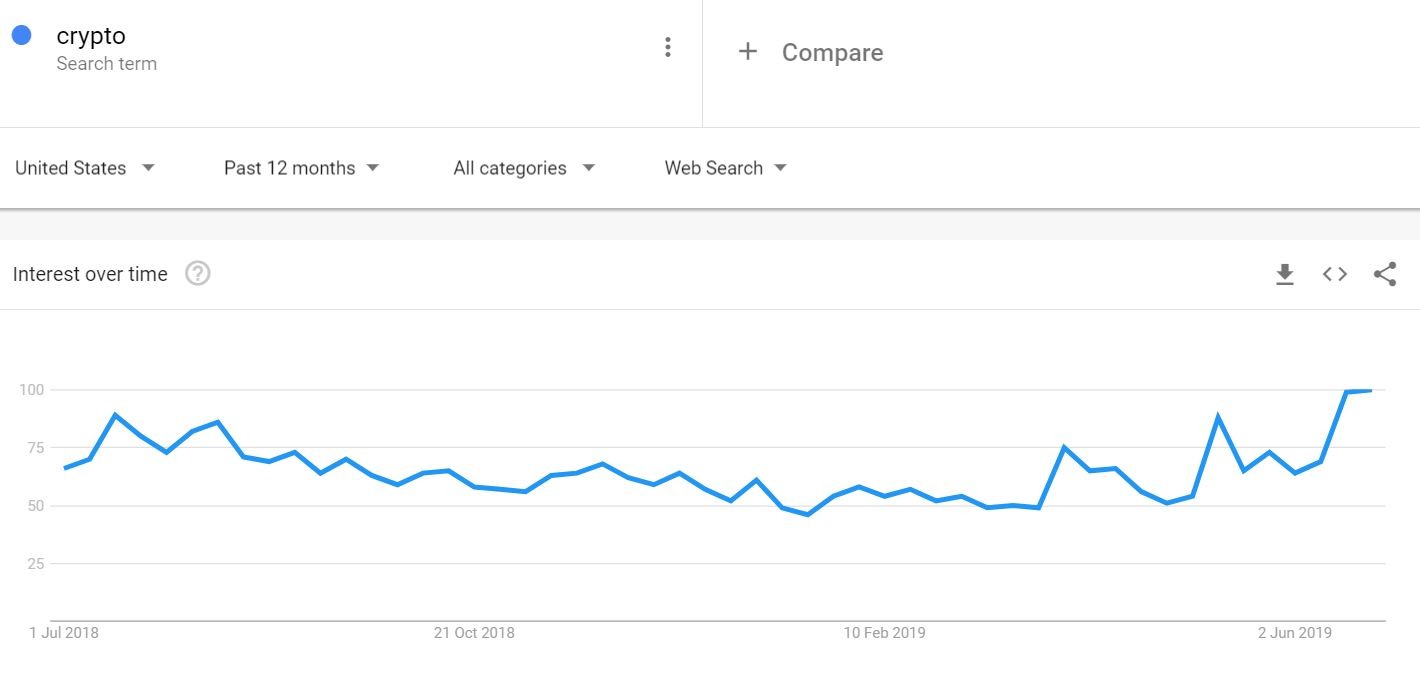Share the Interest over time chart
1420x679 pixels.
click(1385, 274)
